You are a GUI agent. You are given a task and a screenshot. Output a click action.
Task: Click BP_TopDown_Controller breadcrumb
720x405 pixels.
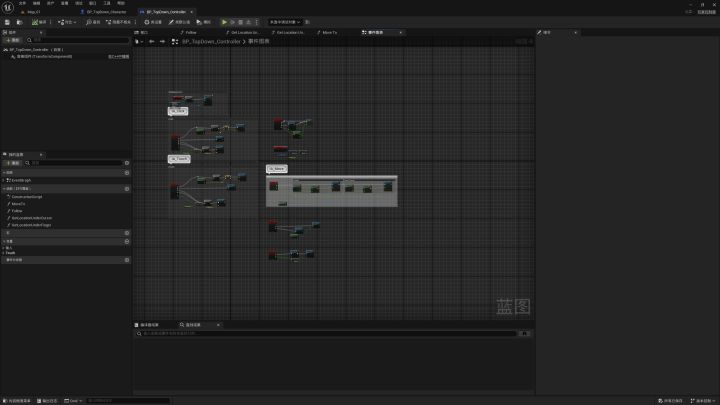211,41
